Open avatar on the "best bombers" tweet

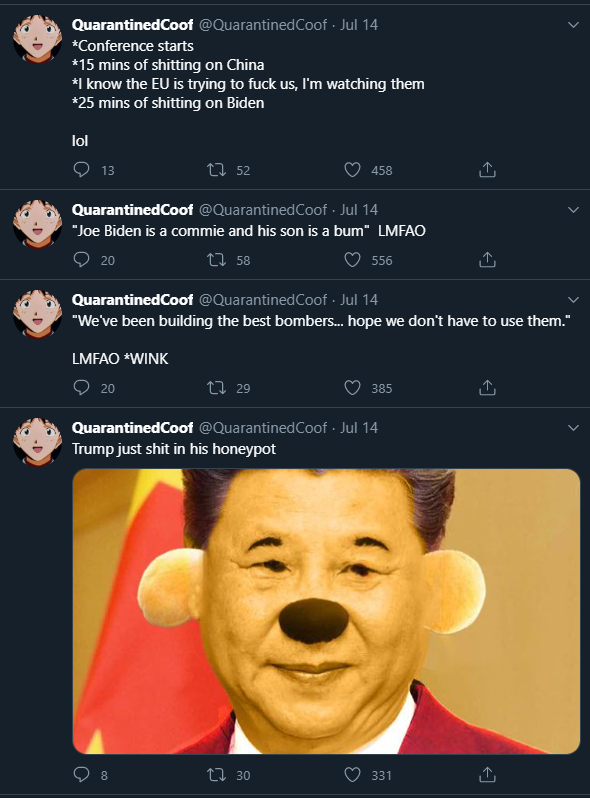(37, 314)
